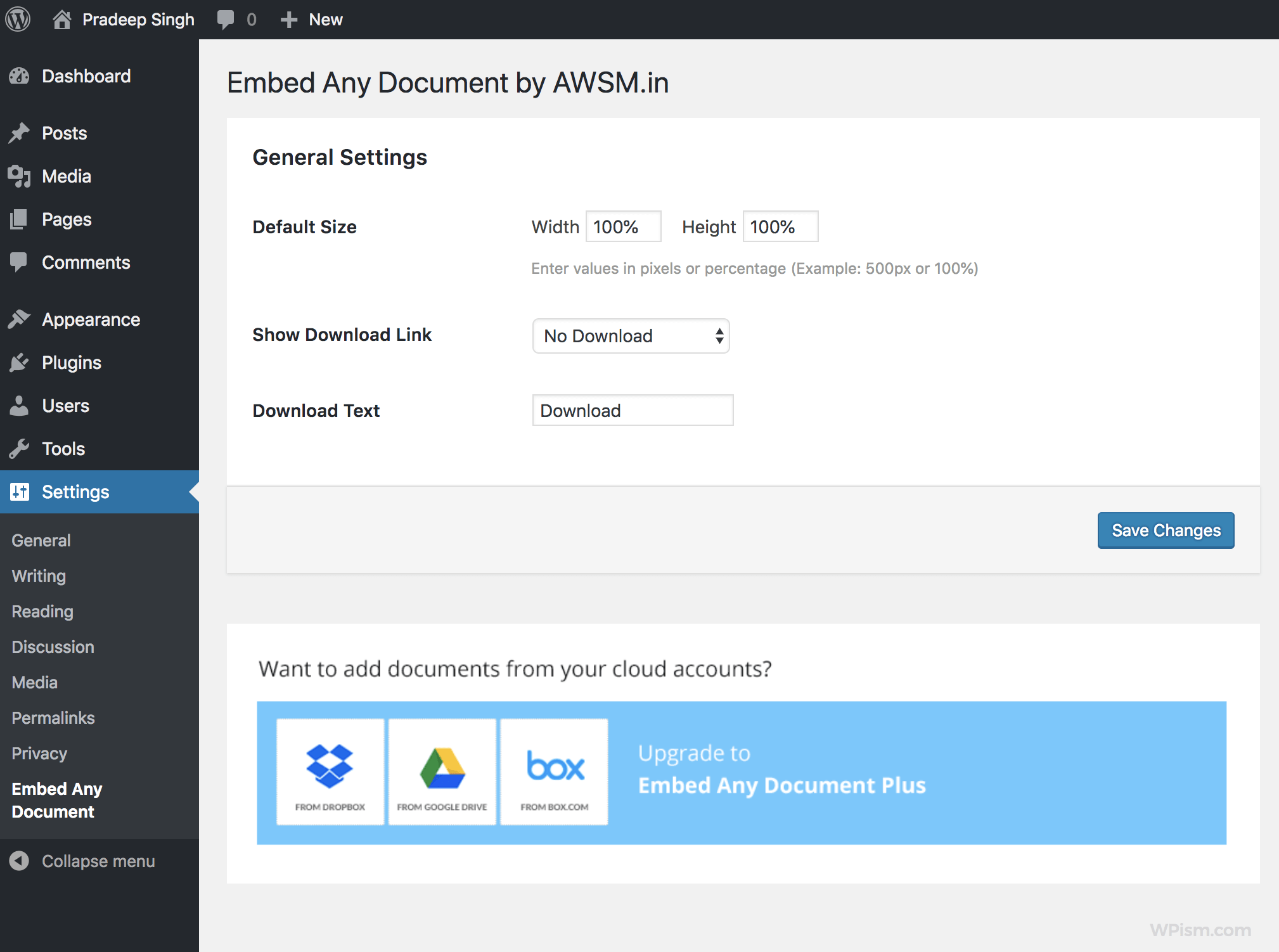Open Appearance via the paintbrush icon
Image resolution: width=1279 pixels, height=952 pixels.
20,319
